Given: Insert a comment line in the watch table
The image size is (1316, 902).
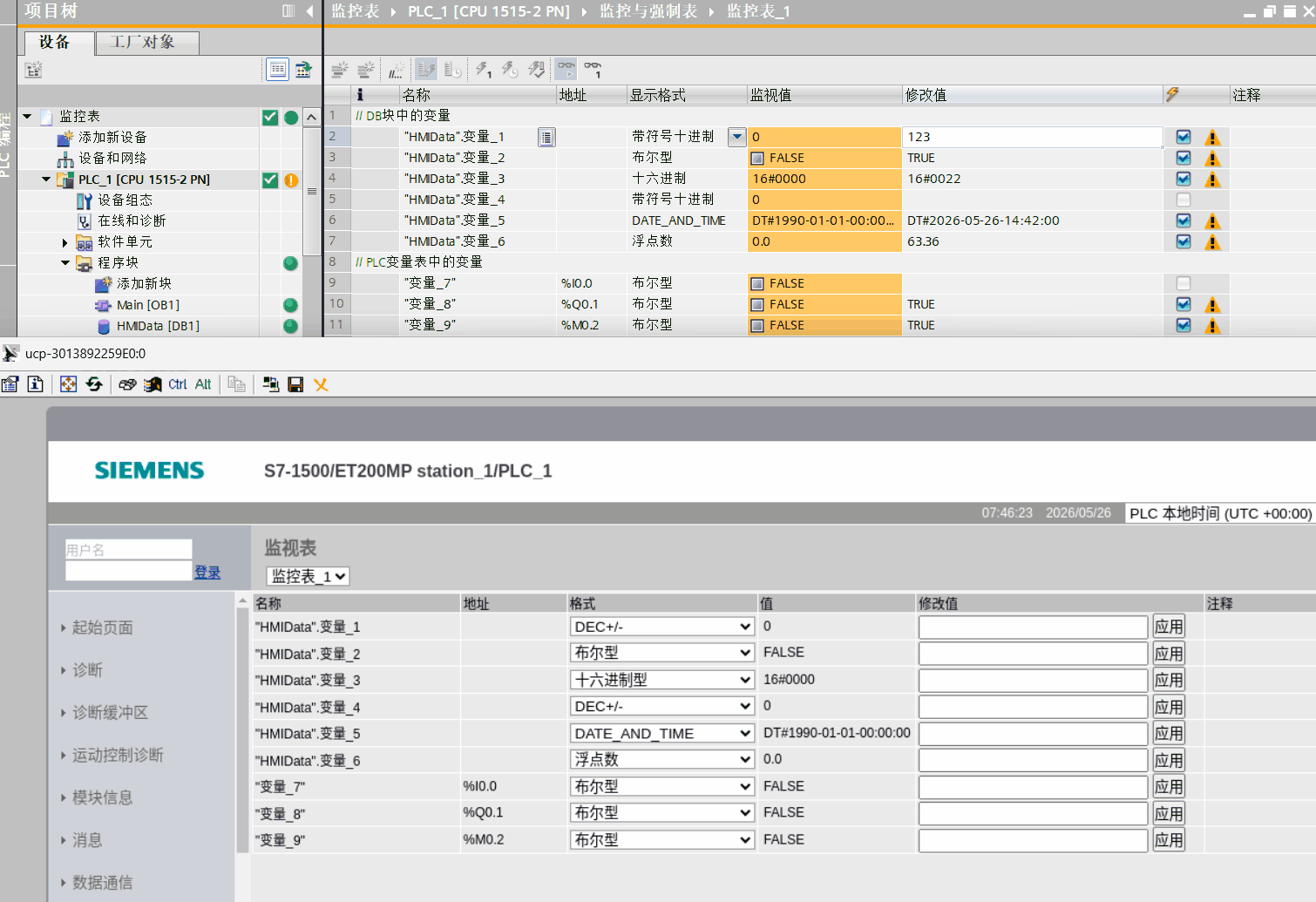Looking at the screenshot, I should 396,70.
